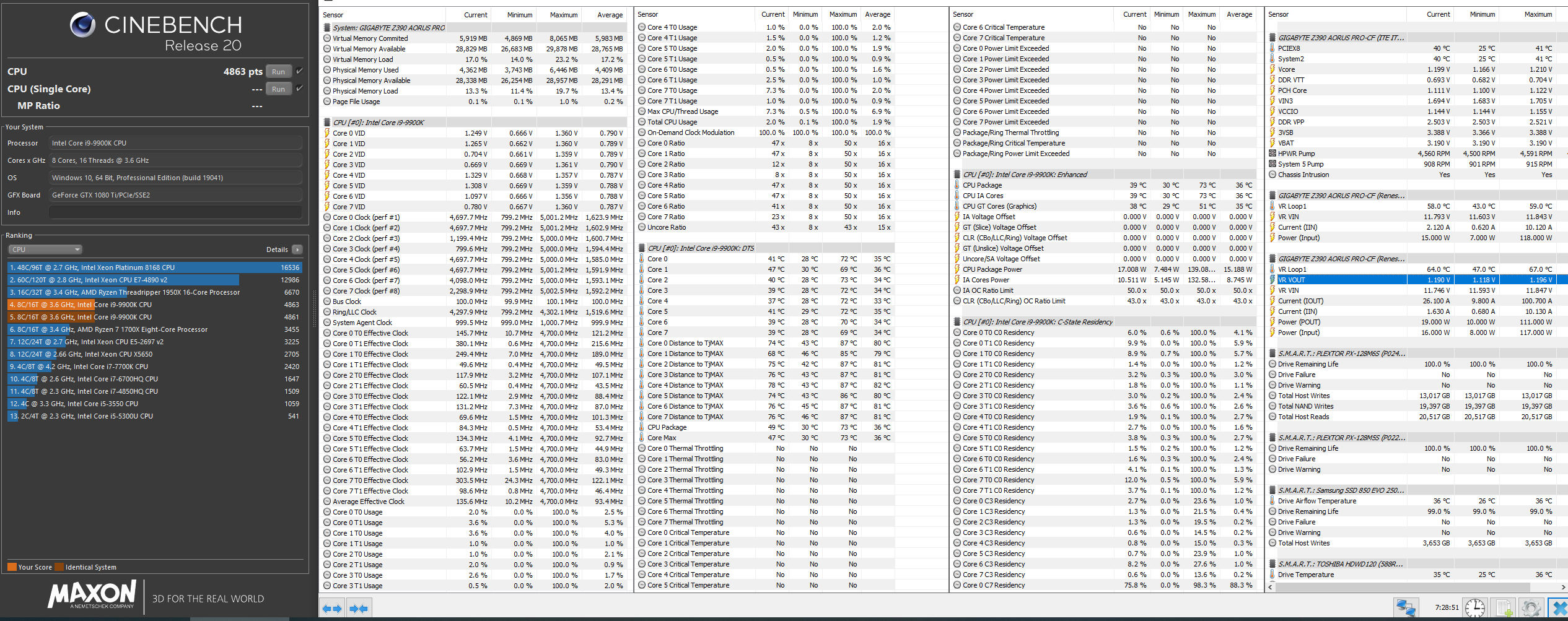
Task: Select the Page File Usage sensor row
Action: click(475, 102)
